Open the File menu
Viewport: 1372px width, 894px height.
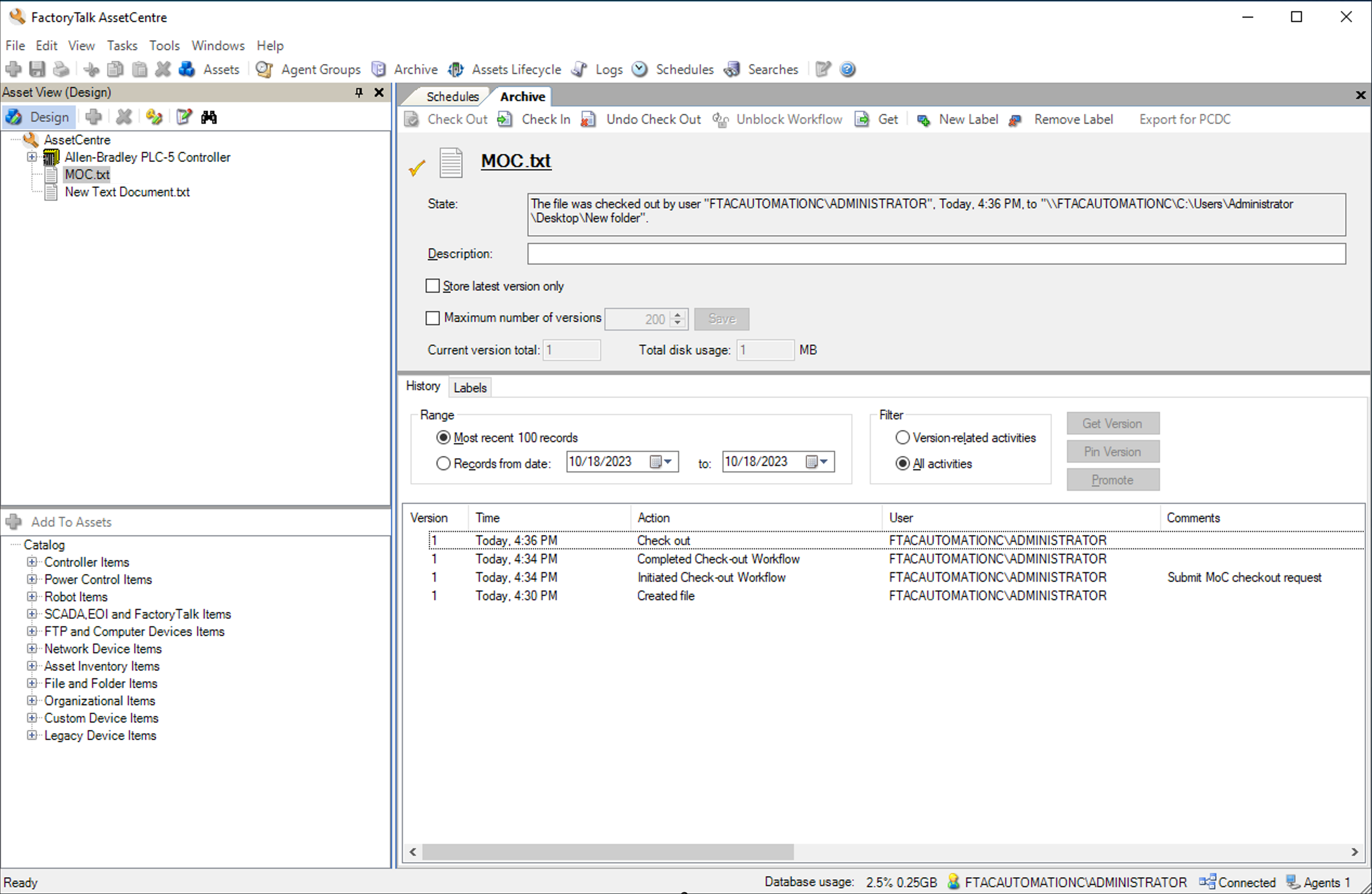(x=15, y=45)
